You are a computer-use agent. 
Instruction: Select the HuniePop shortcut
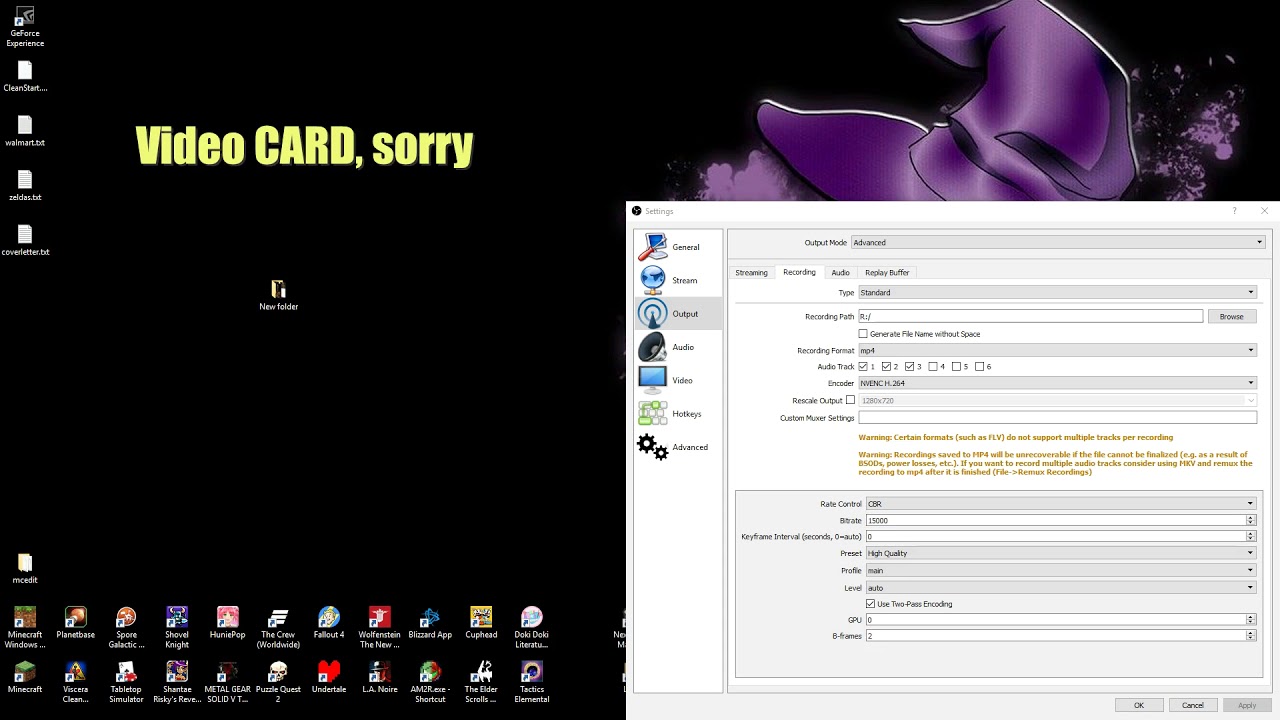coord(228,624)
